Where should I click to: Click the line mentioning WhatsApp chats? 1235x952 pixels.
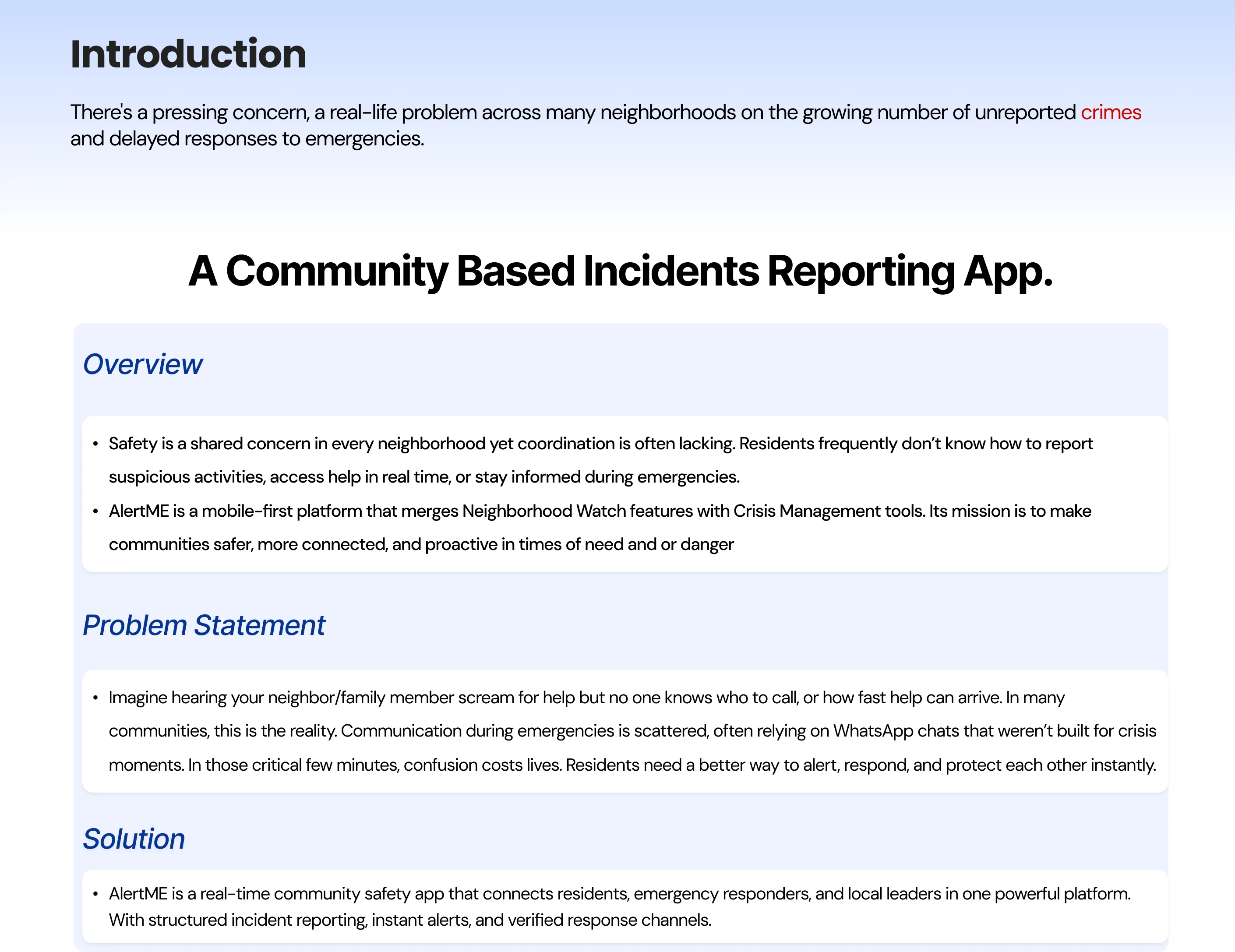coord(632,731)
